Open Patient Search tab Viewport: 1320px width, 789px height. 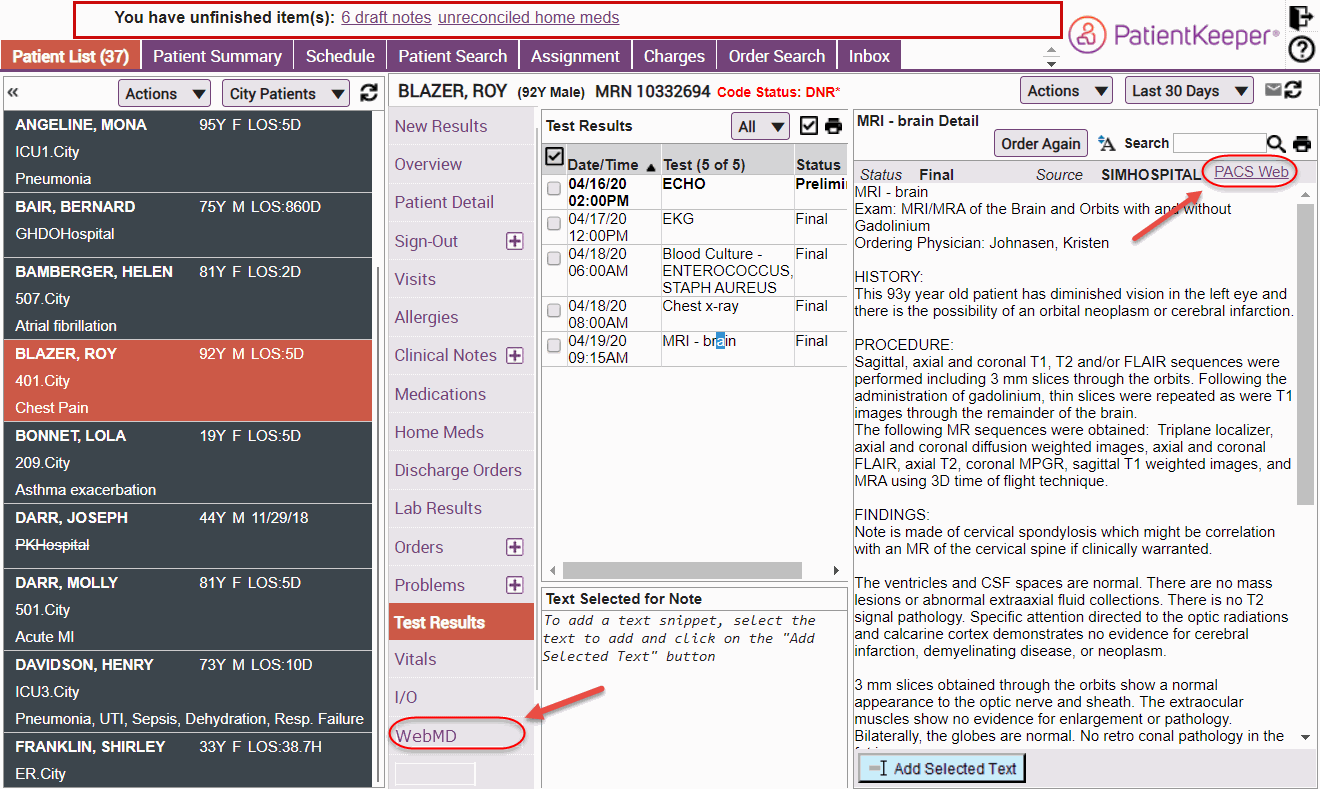453,56
